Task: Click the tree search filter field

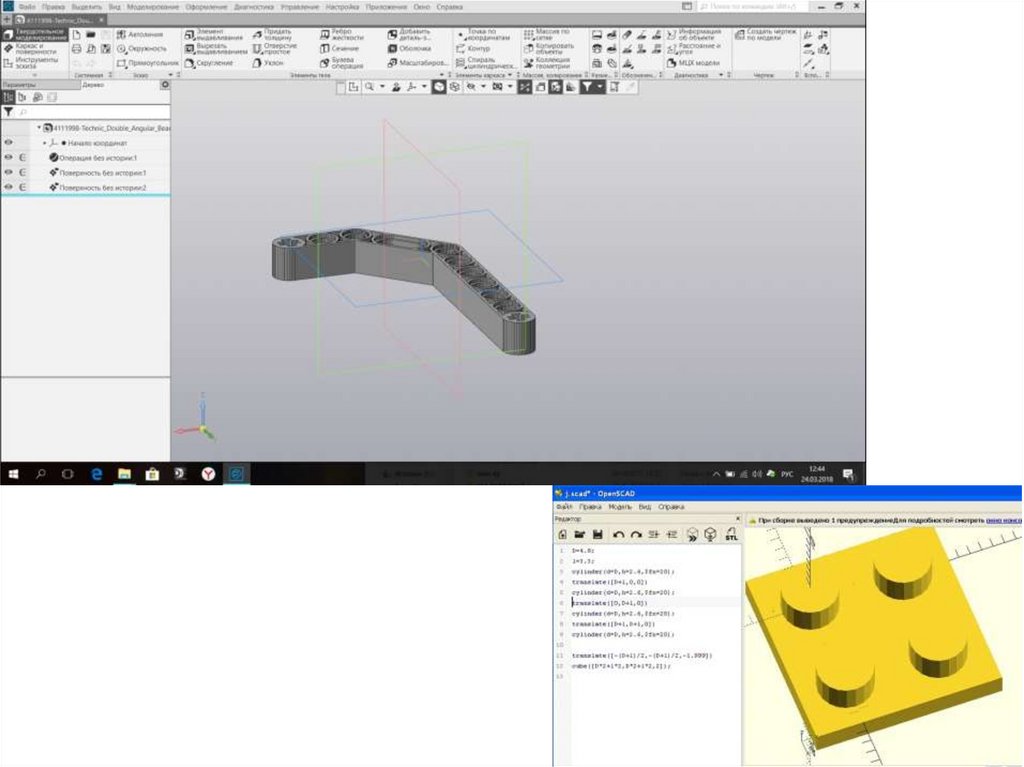Action: [90, 113]
